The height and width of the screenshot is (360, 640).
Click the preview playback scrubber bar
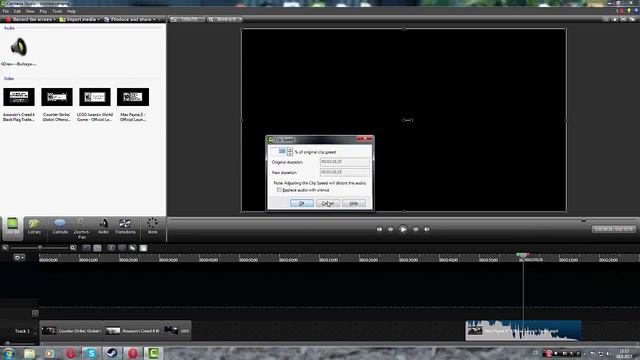(x=402, y=220)
